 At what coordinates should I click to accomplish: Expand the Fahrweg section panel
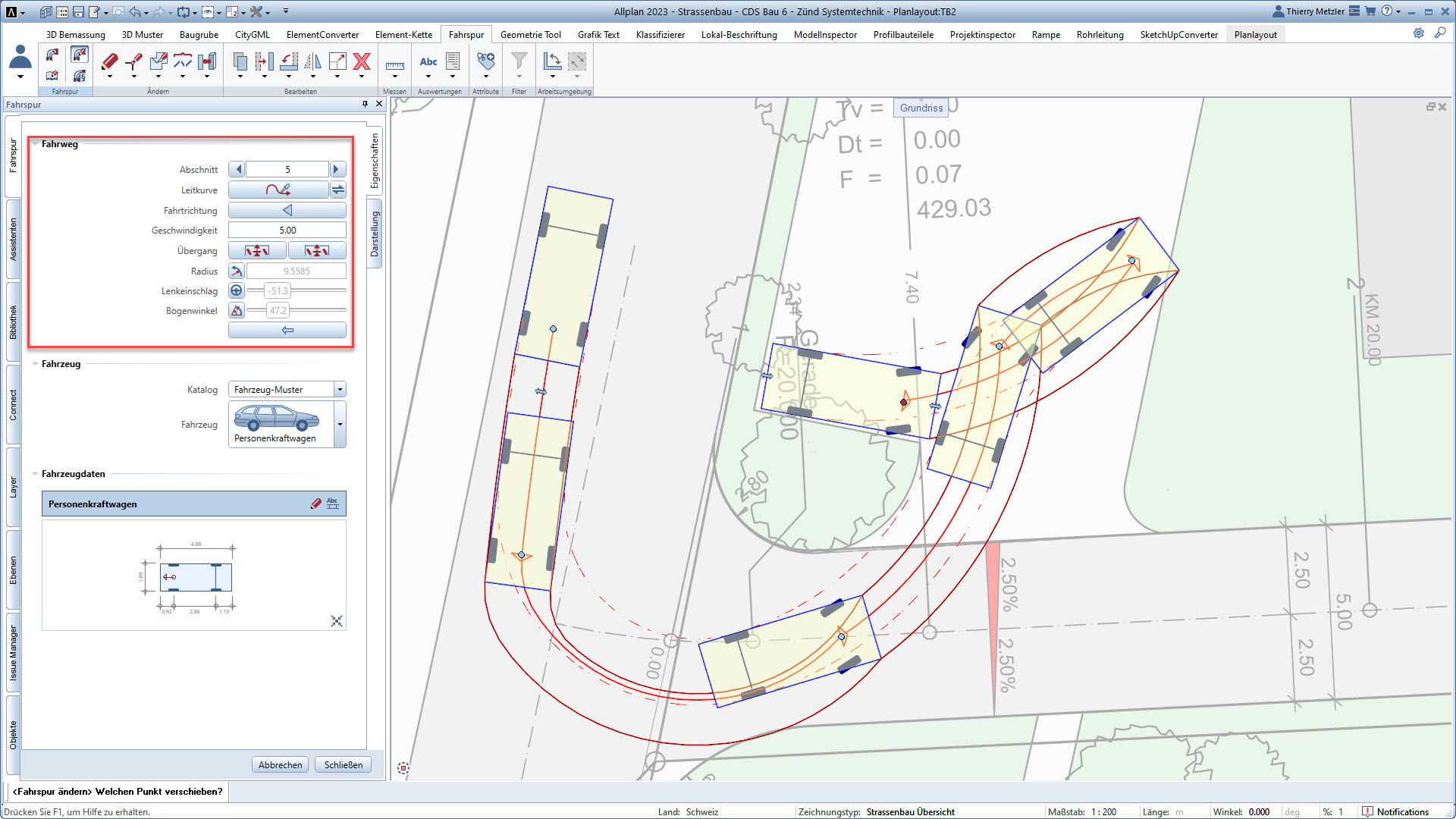click(x=36, y=143)
